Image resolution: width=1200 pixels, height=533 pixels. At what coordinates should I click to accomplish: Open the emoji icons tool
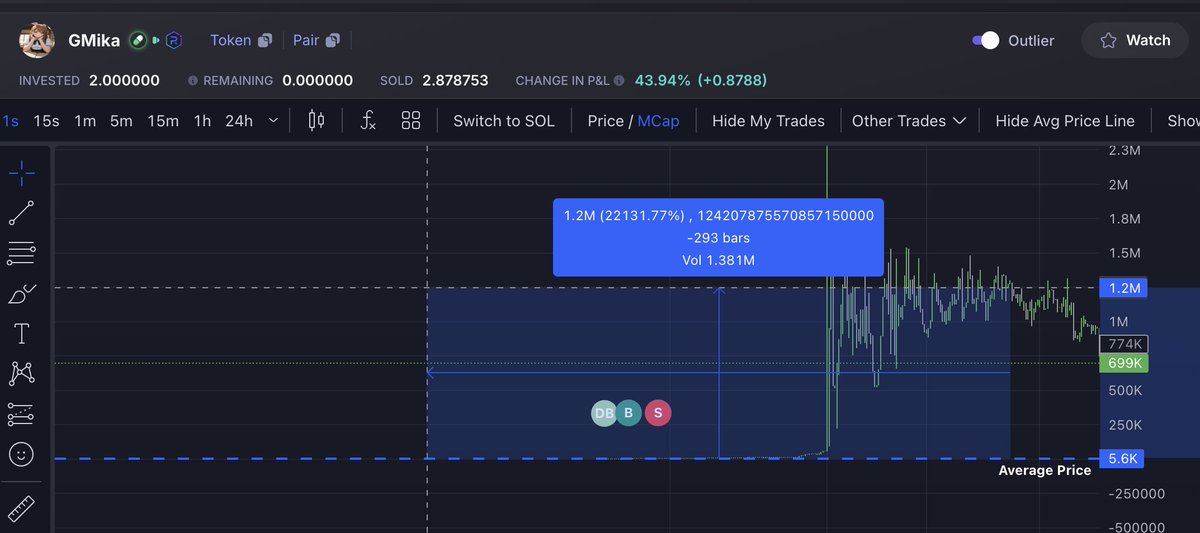tap(22, 454)
